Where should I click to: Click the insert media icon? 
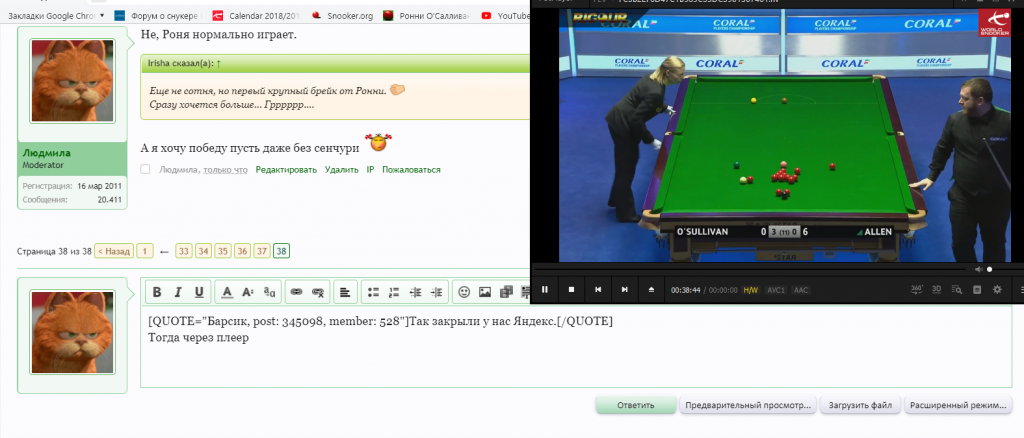[505, 292]
